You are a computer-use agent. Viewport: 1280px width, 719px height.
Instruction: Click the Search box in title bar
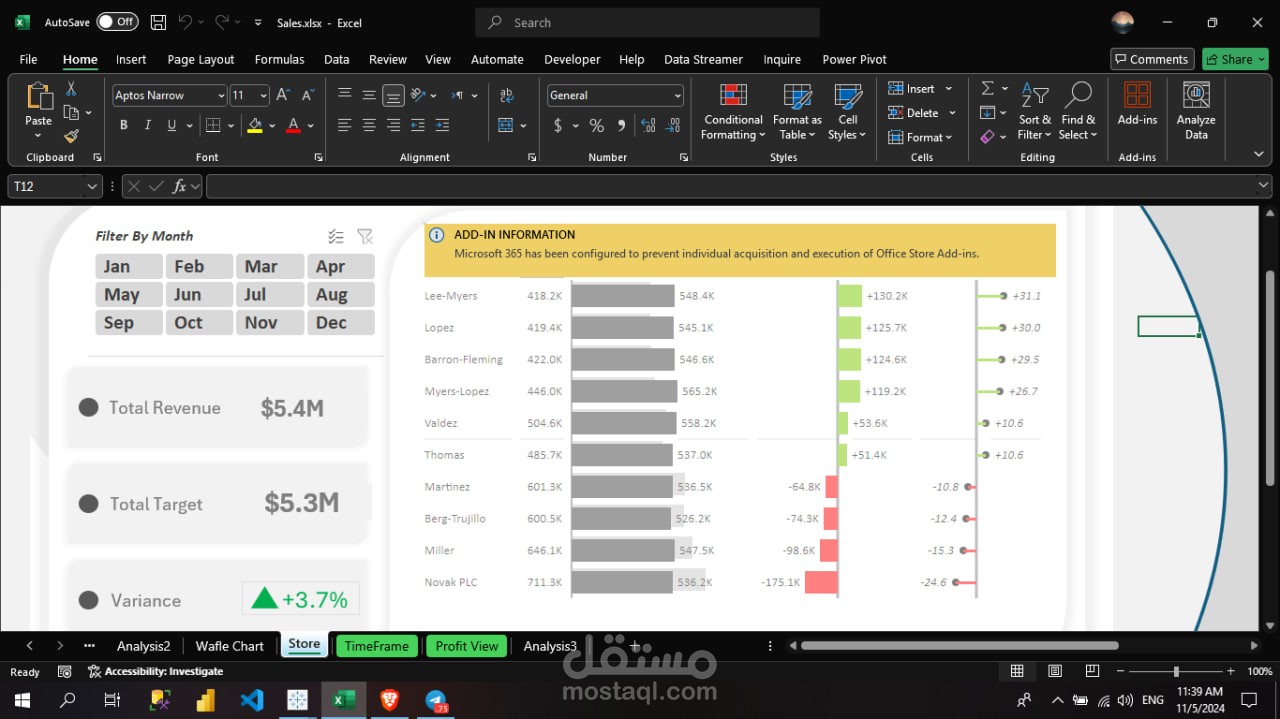click(647, 22)
